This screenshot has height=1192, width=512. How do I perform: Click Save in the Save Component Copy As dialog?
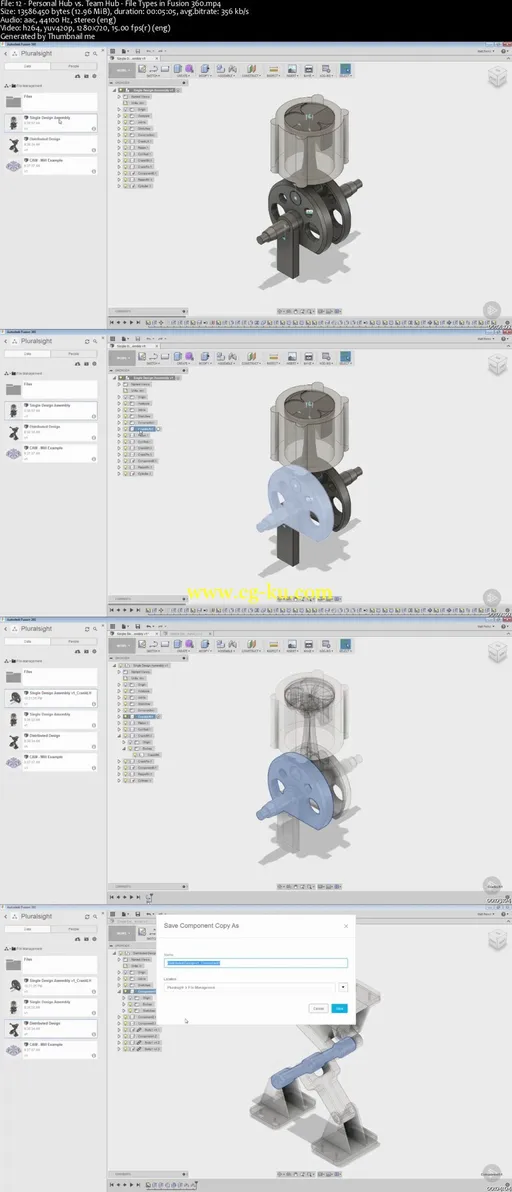(x=339, y=1008)
